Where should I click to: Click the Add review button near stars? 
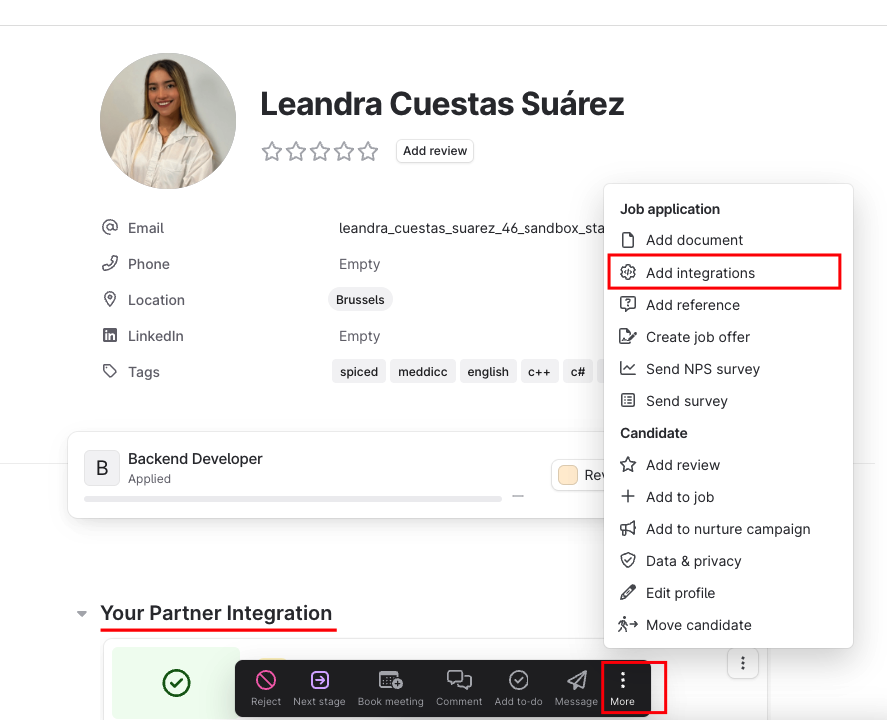434,151
